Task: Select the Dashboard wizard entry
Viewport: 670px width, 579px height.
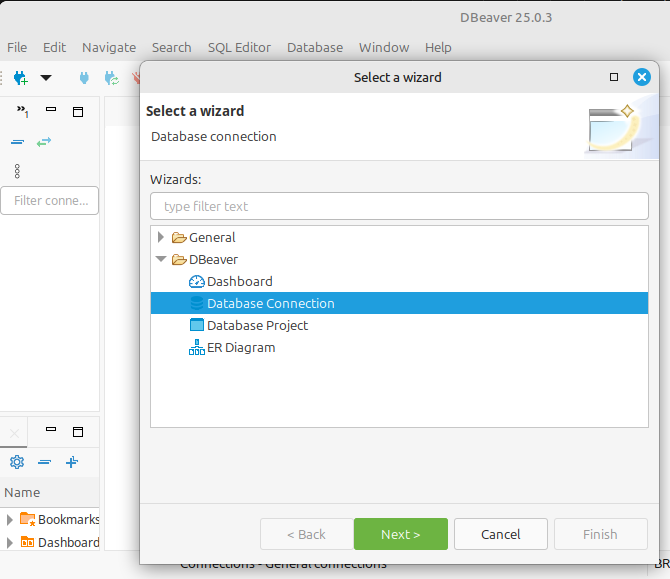Action: [239, 282]
